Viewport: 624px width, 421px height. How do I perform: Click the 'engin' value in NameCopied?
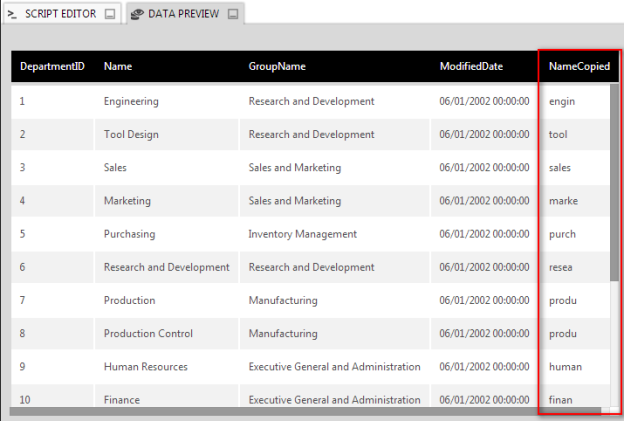[562, 101]
